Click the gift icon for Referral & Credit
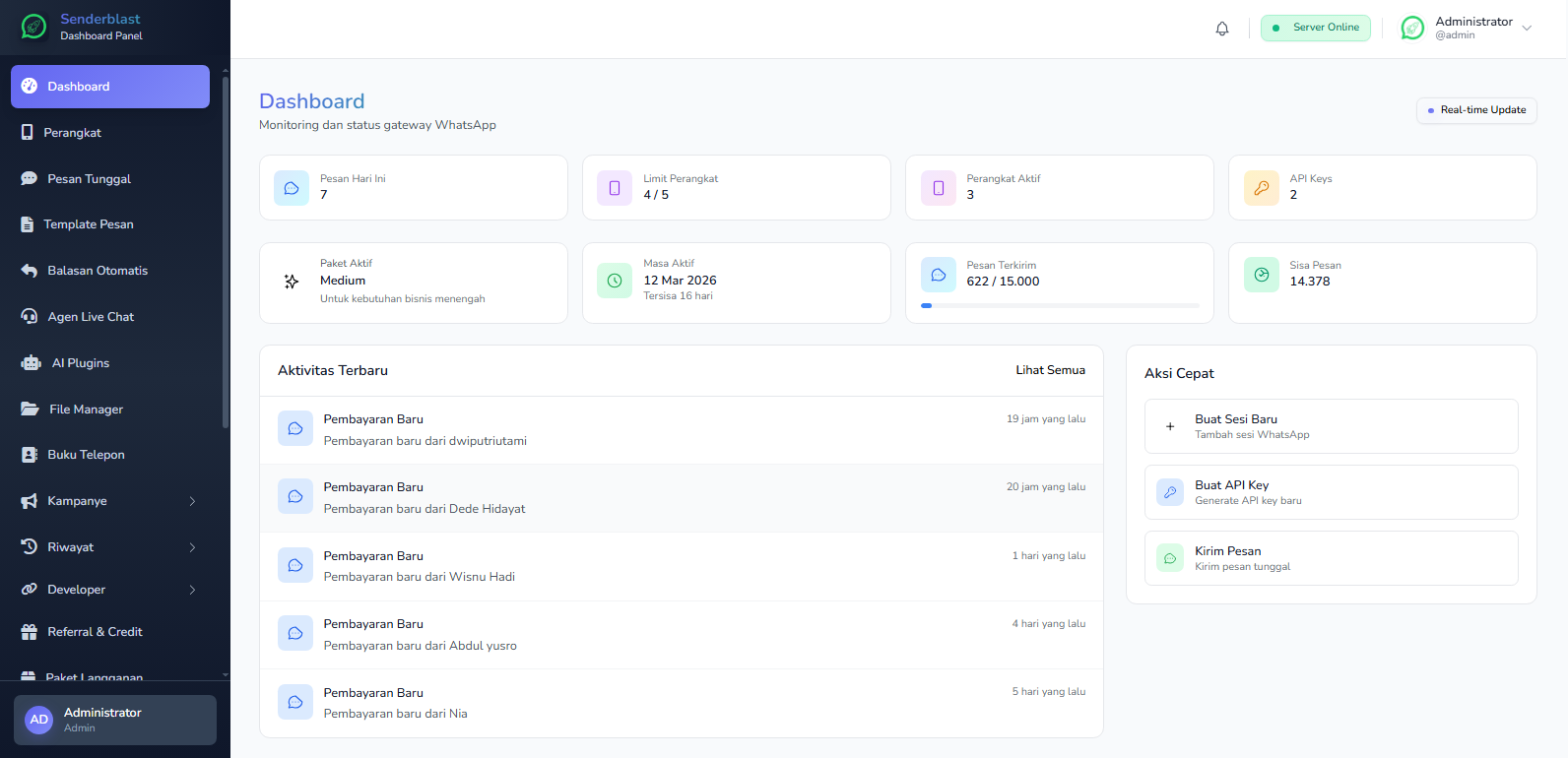The width and height of the screenshot is (1568, 758). [x=30, y=632]
